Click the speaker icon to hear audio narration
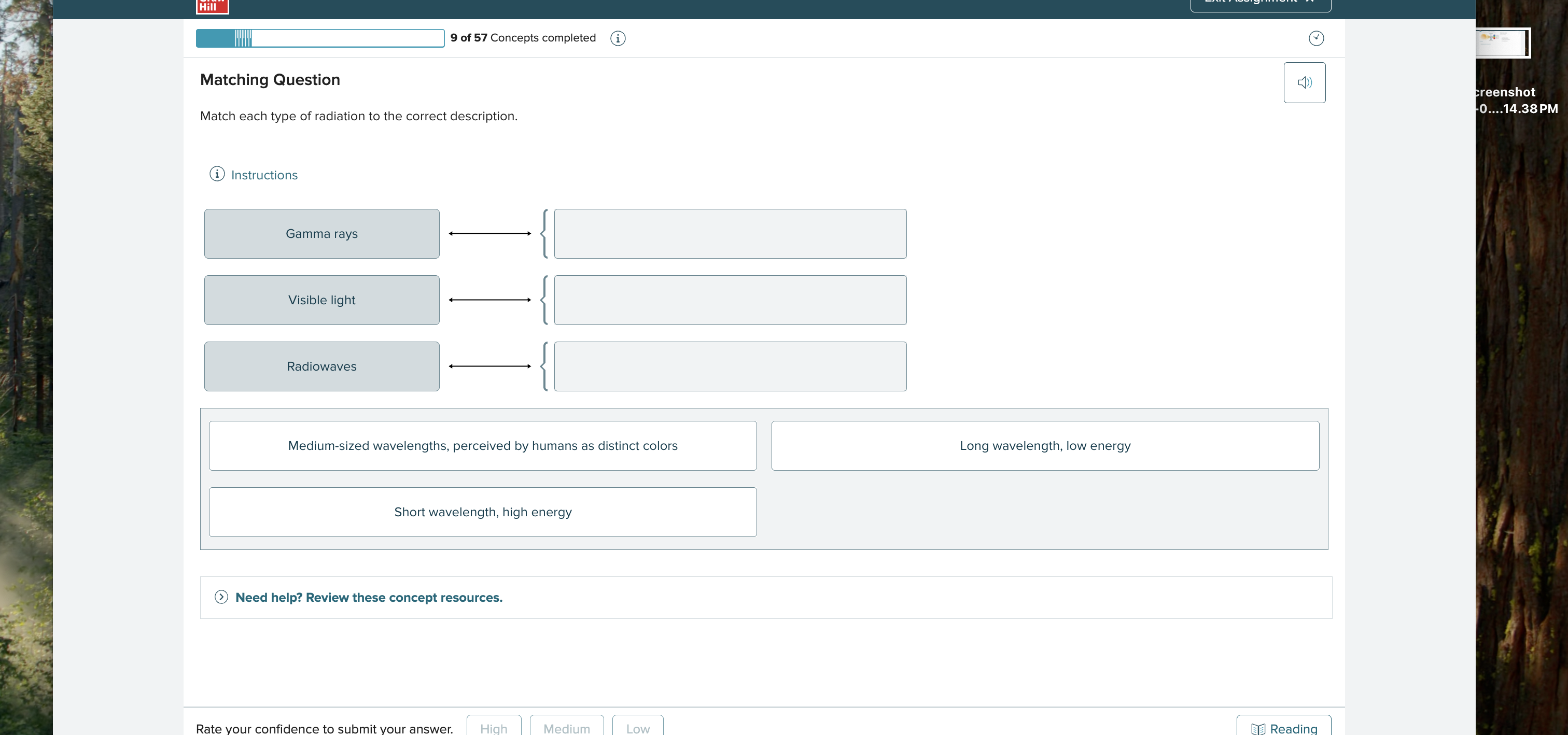Screen dimensions: 1568x735 click(1305, 82)
